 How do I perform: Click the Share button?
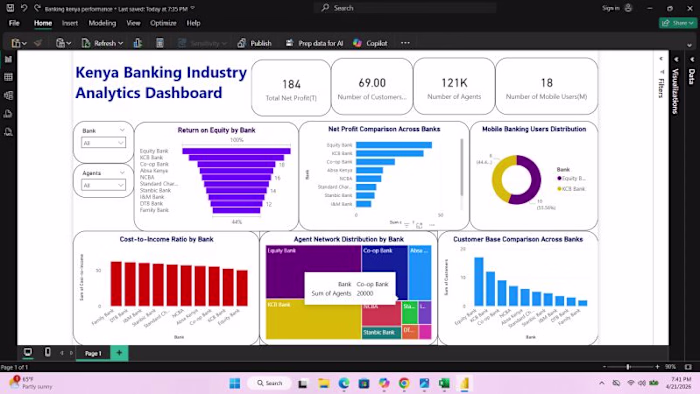(677, 23)
